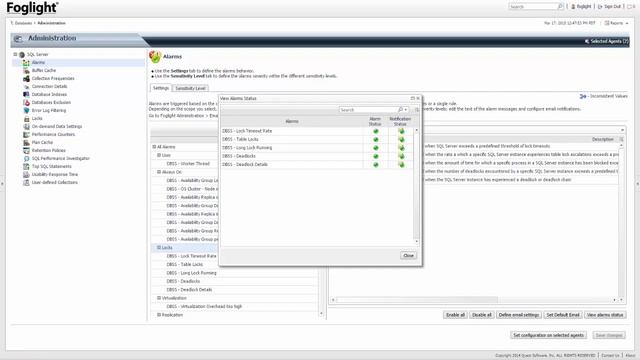Select DBSS - Lock Timeout Rate dialog row

tap(317, 131)
